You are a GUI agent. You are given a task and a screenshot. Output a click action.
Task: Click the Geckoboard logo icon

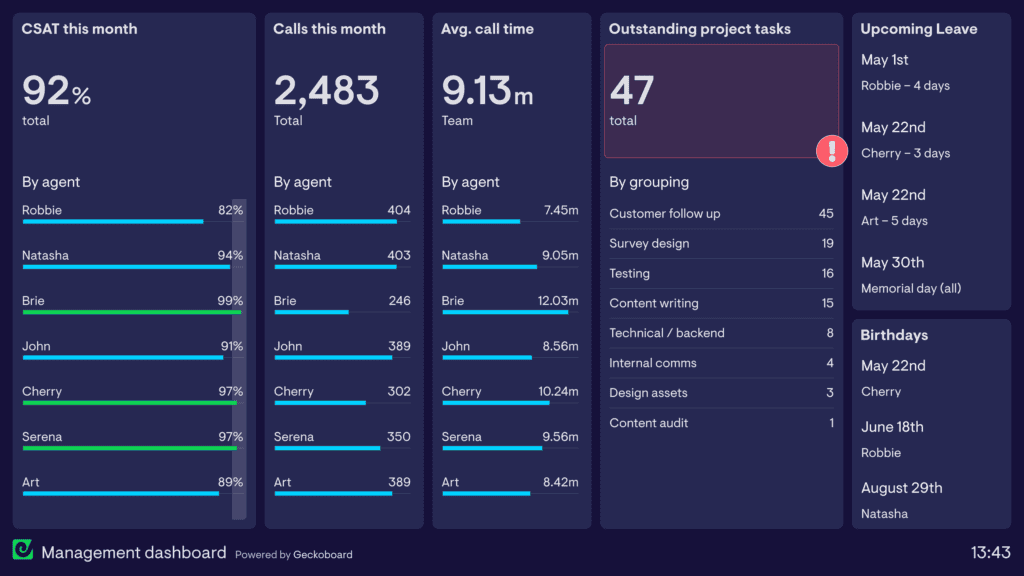click(x=23, y=551)
